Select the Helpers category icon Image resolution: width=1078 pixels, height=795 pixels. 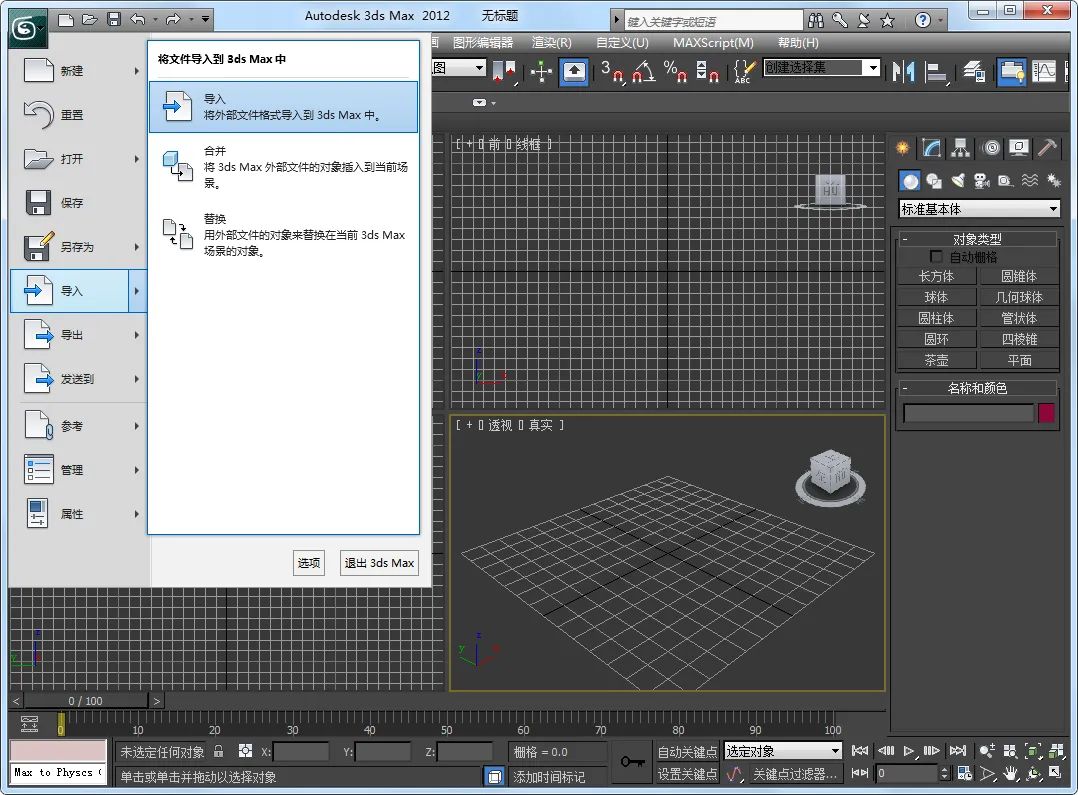(x=1005, y=181)
